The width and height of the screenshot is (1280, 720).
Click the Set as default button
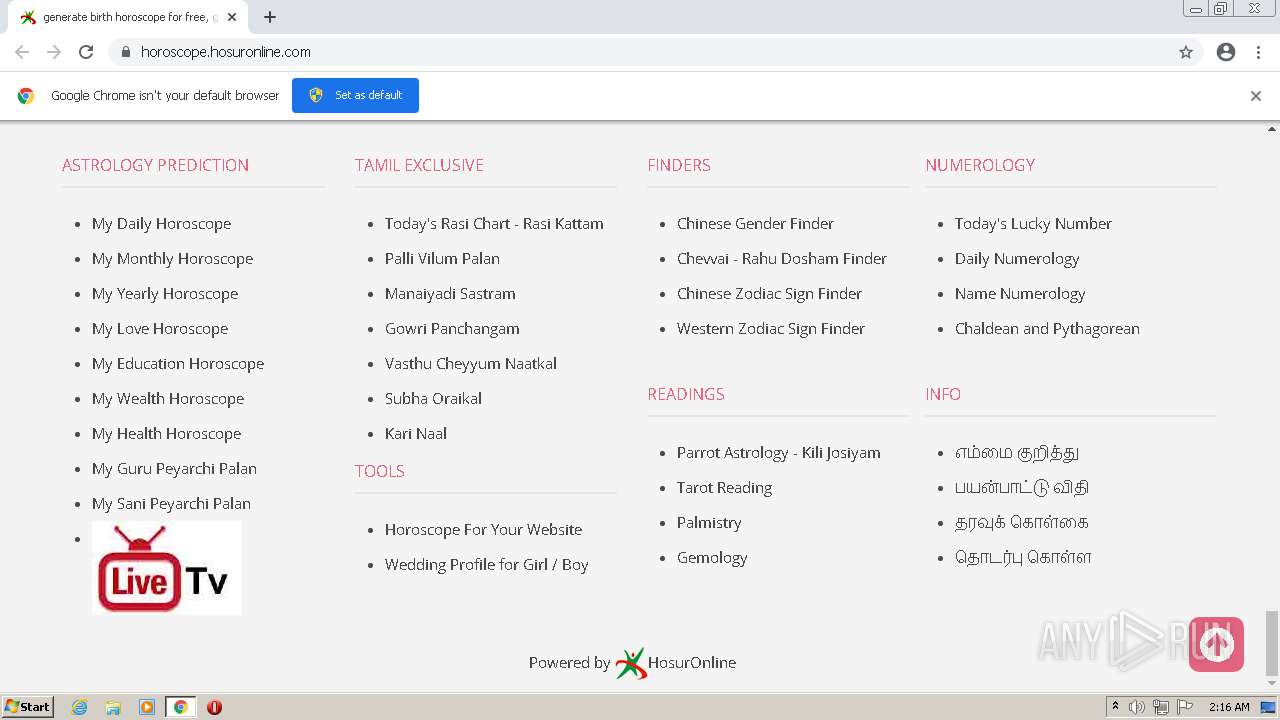[355, 95]
